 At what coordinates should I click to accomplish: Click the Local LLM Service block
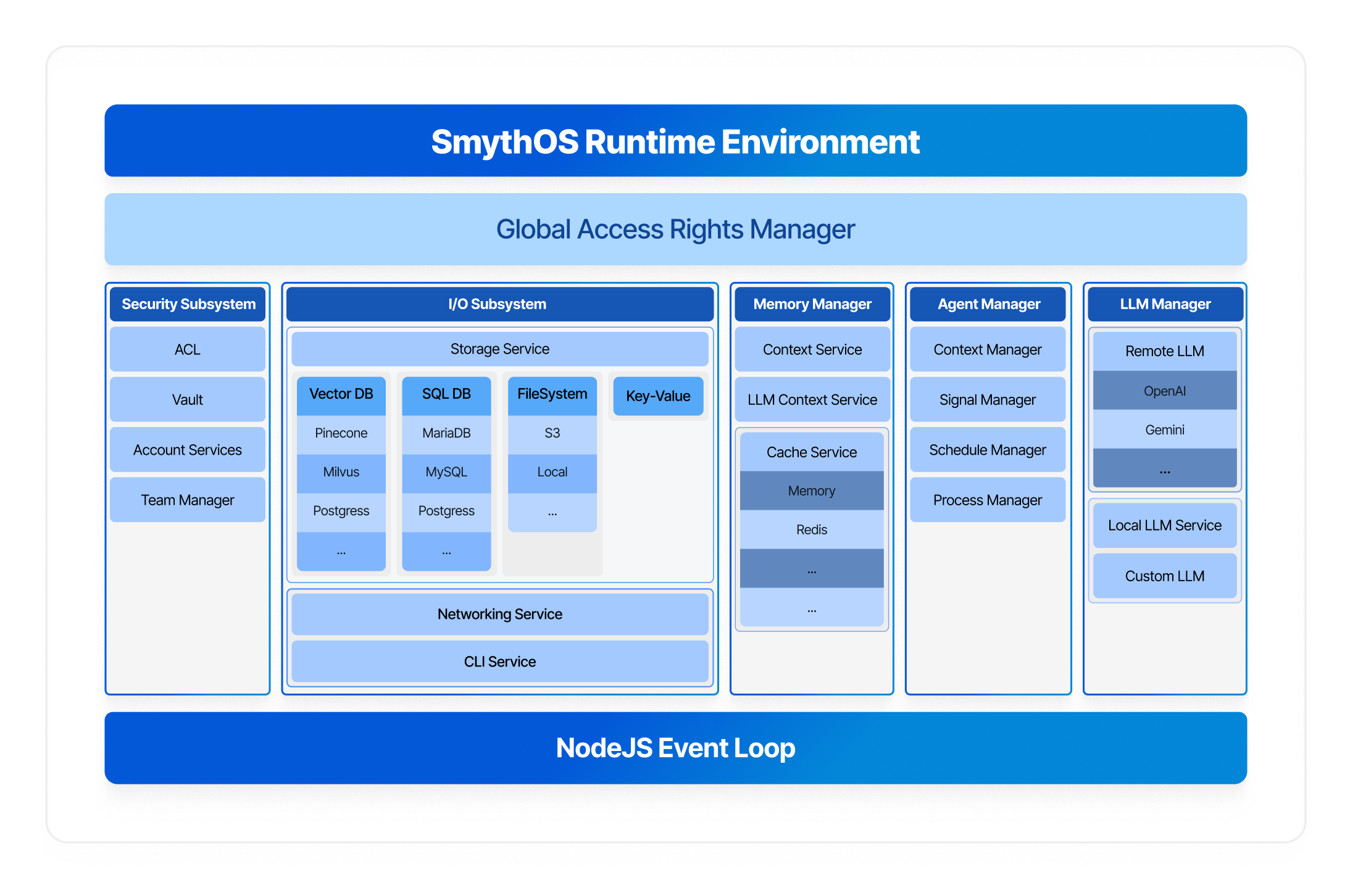pos(1164,525)
